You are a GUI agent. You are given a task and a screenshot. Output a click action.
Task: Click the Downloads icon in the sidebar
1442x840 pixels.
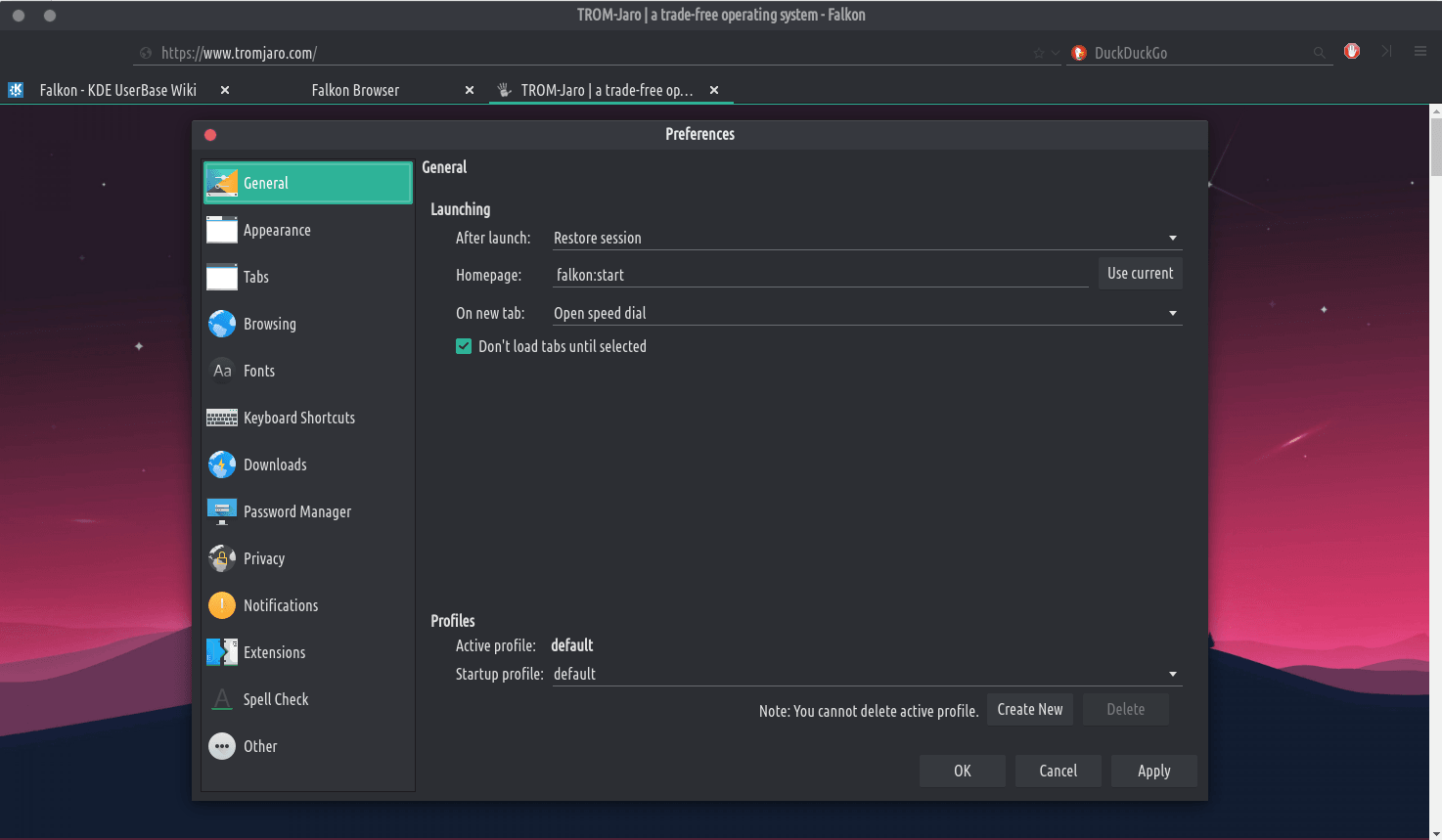coord(222,464)
